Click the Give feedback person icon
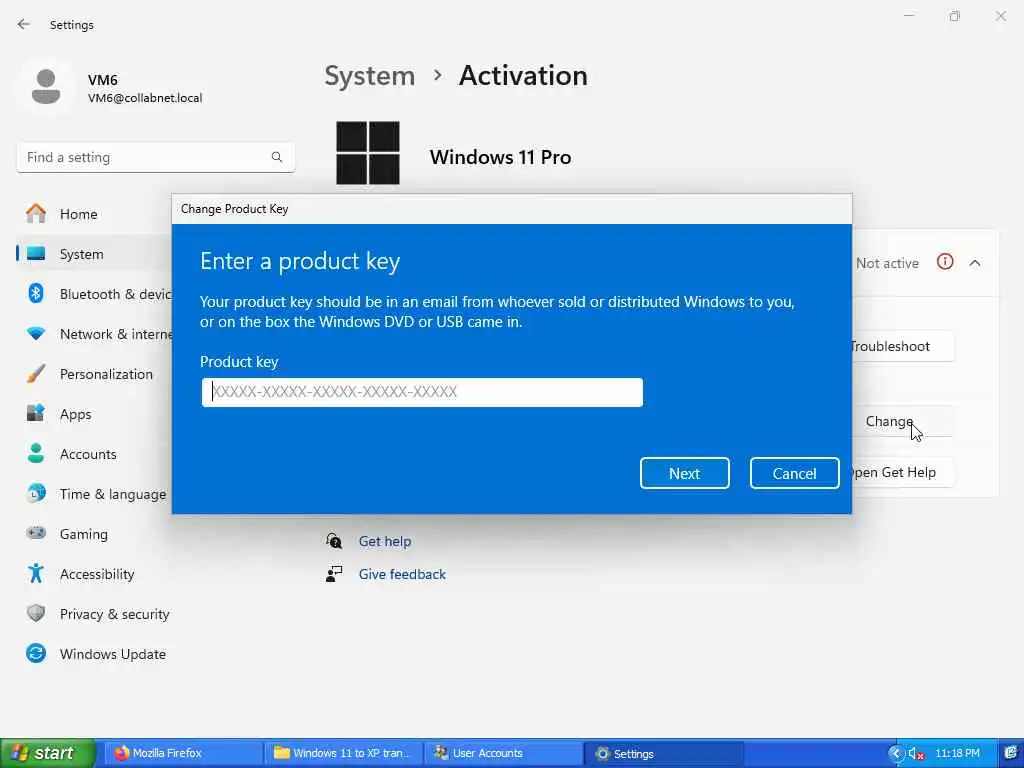The height and width of the screenshot is (768, 1024). click(x=334, y=574)
